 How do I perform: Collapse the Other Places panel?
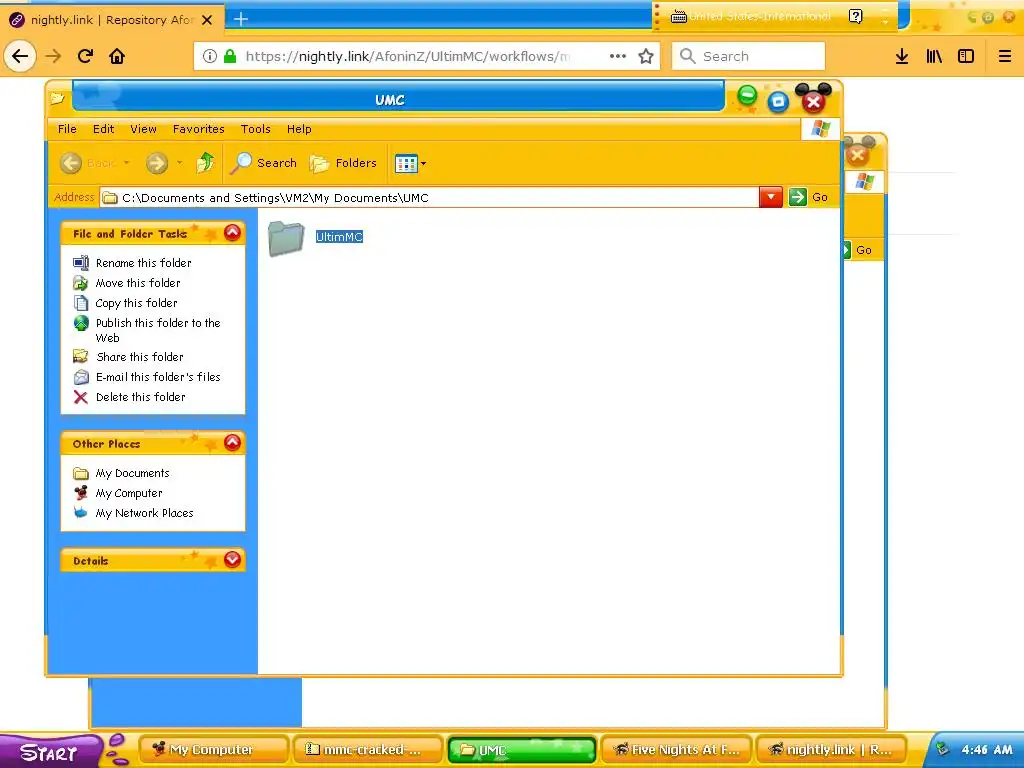(x=232, y=443)
